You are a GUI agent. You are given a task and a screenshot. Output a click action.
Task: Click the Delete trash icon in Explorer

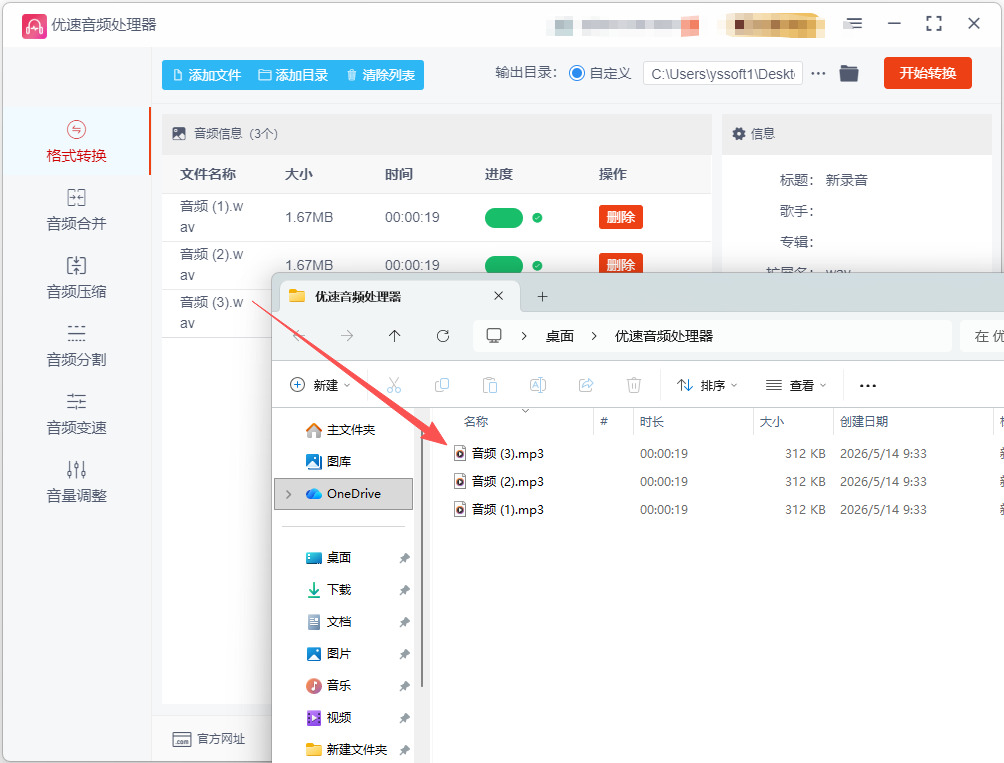[x=634, y=385]
